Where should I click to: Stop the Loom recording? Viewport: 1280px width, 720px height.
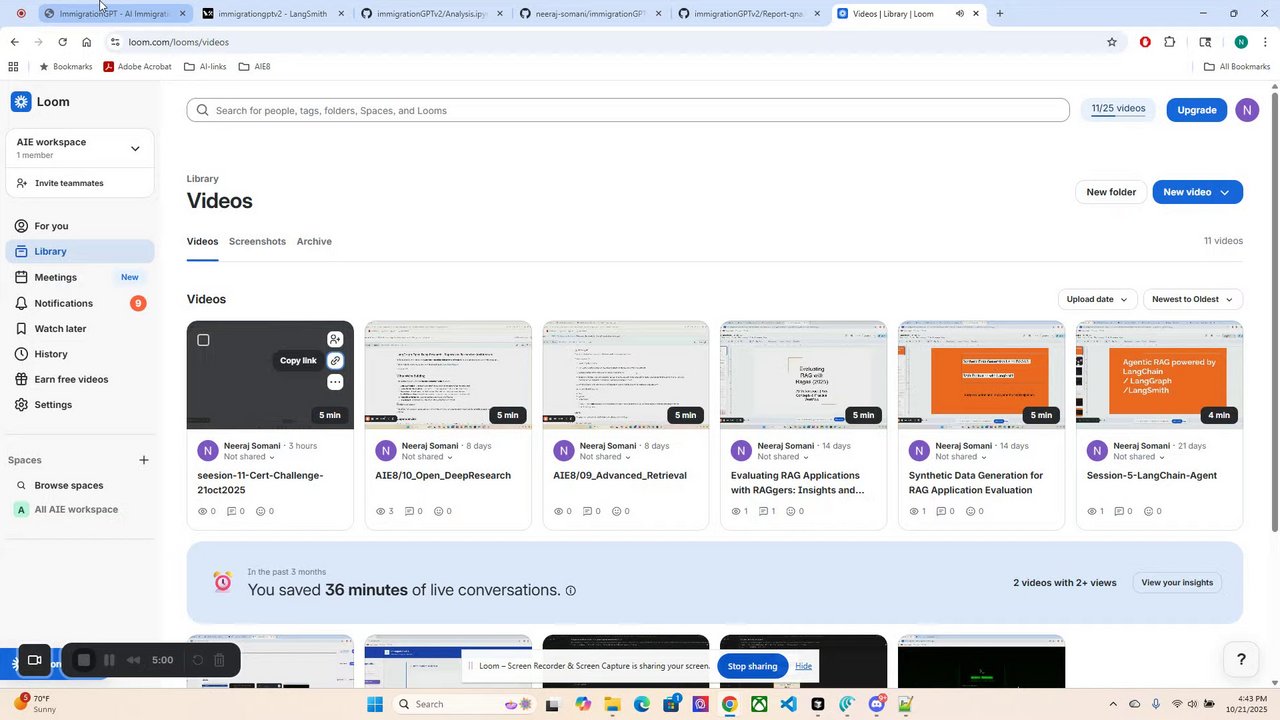click(x=84, y=660)
